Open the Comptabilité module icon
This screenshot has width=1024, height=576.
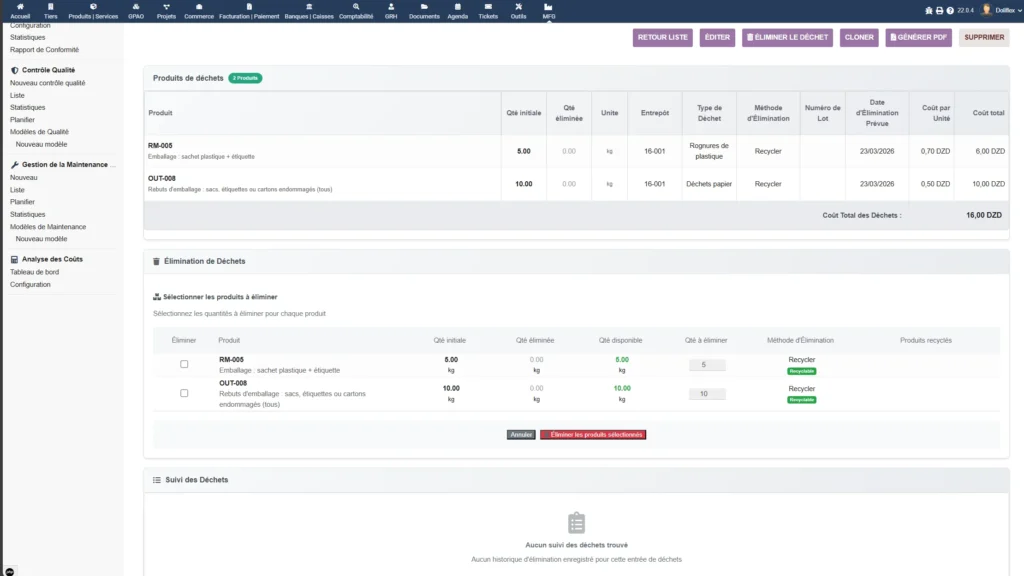point(356,7)
